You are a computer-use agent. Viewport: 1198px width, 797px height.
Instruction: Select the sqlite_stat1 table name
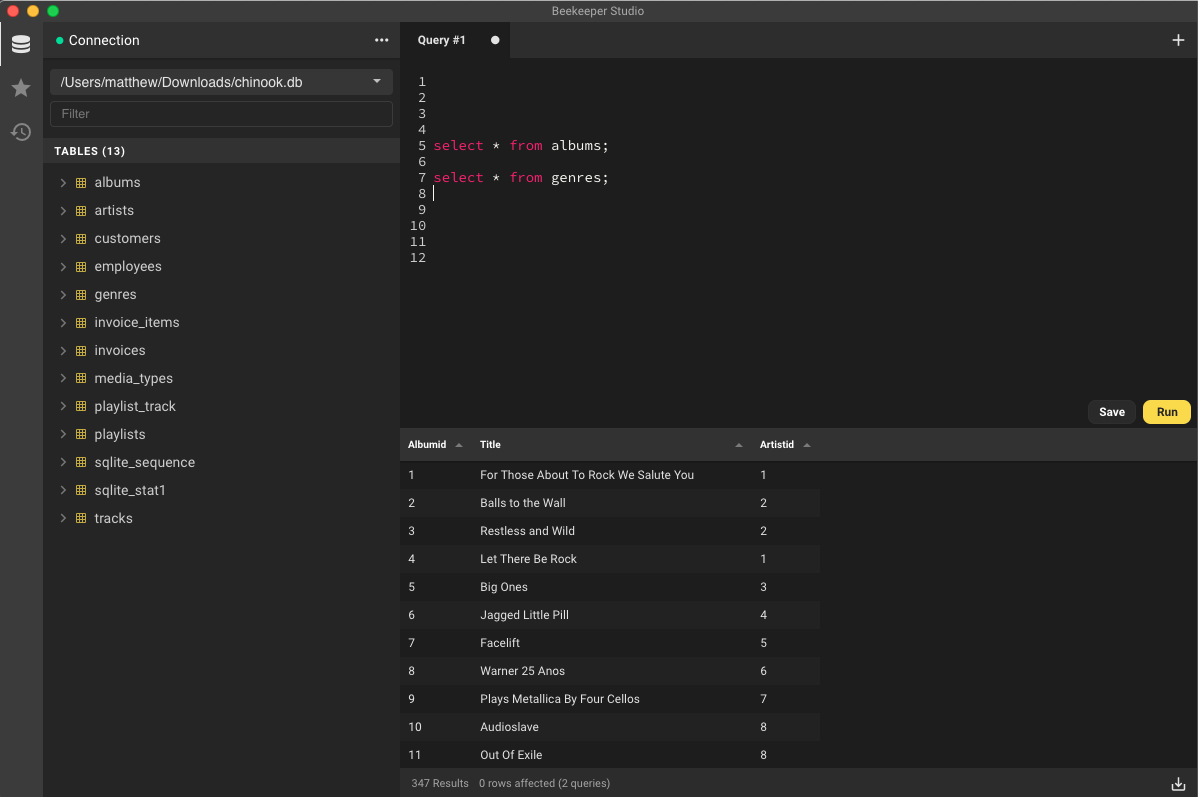click(130, 491)
